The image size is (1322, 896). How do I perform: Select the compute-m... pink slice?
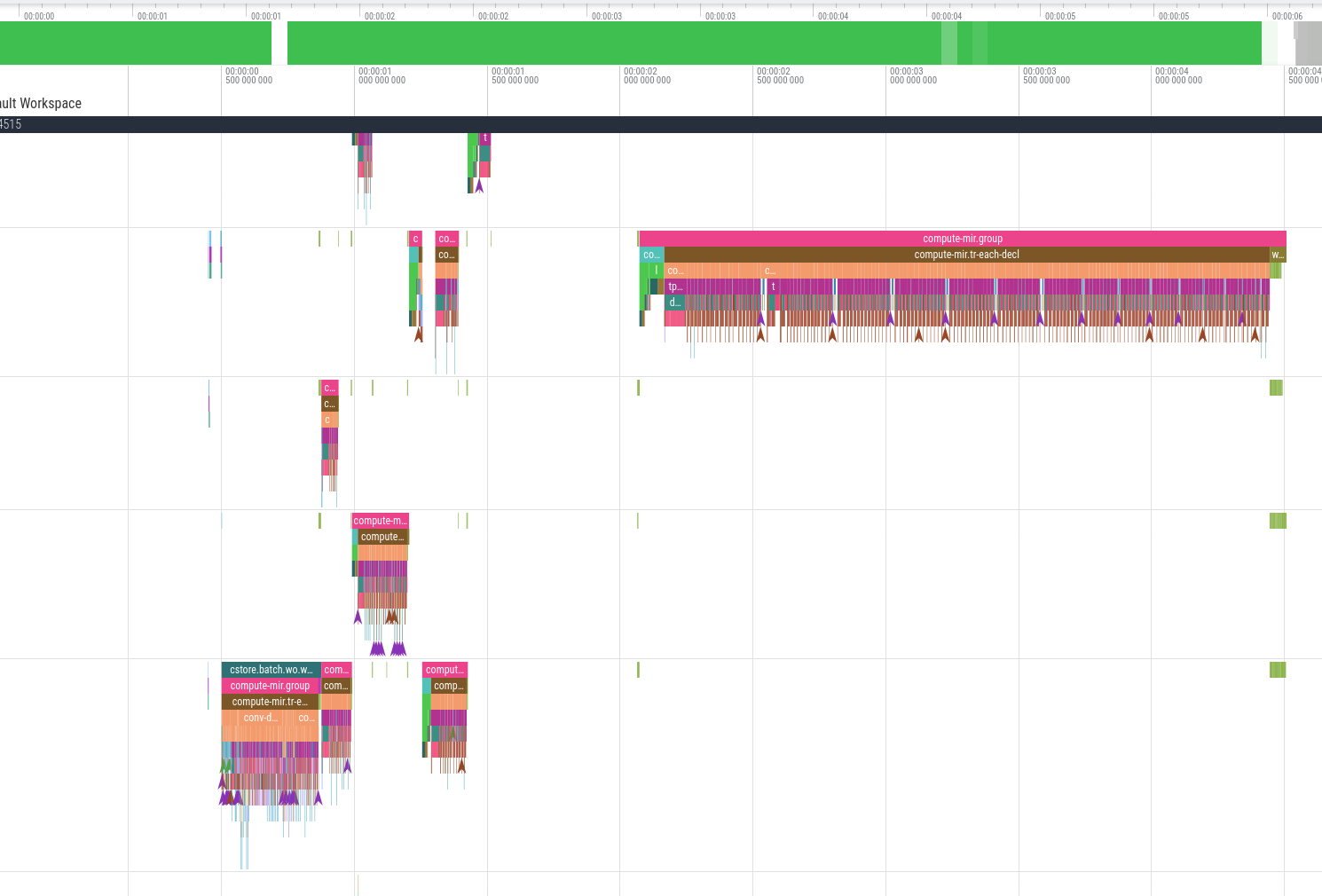[380, 521]
